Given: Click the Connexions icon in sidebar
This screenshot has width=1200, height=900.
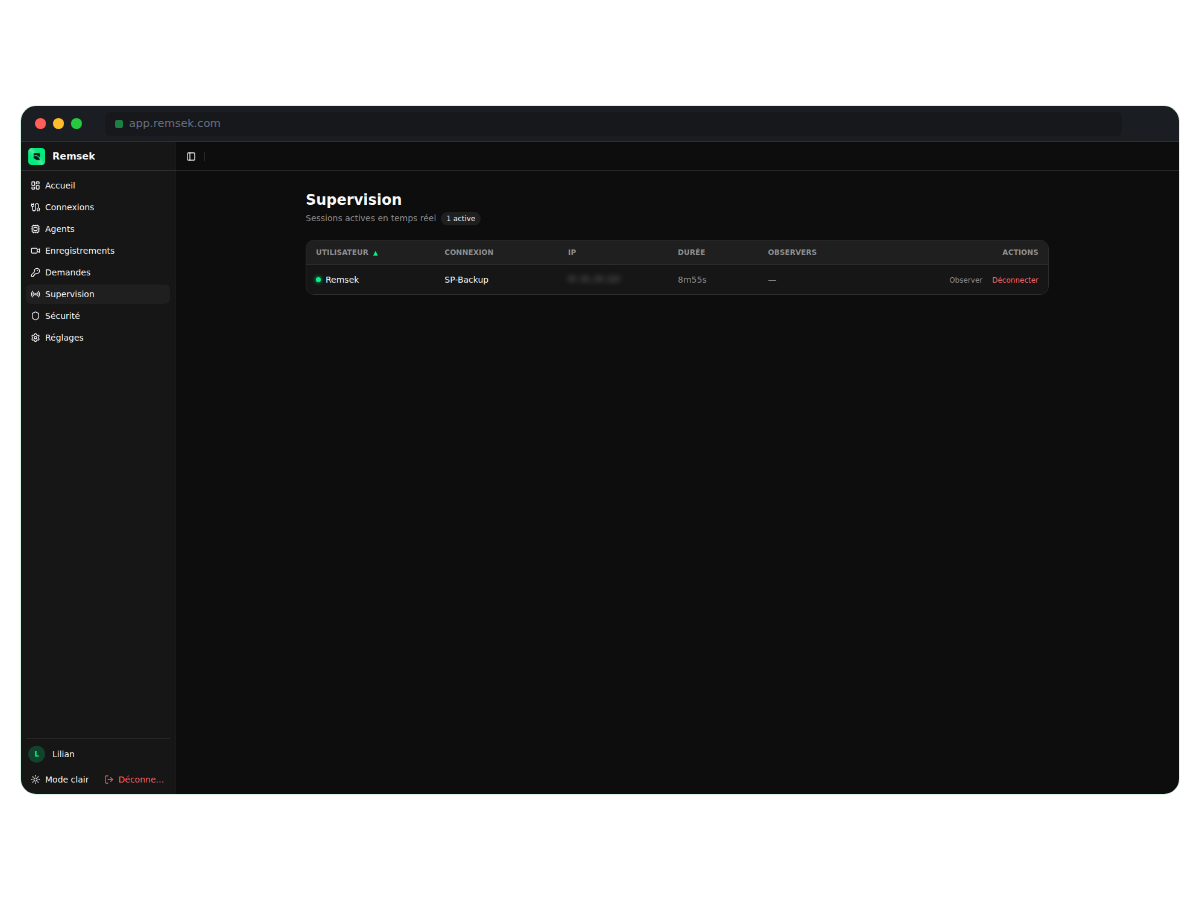Looking at the screenshot, I should 36,207.
